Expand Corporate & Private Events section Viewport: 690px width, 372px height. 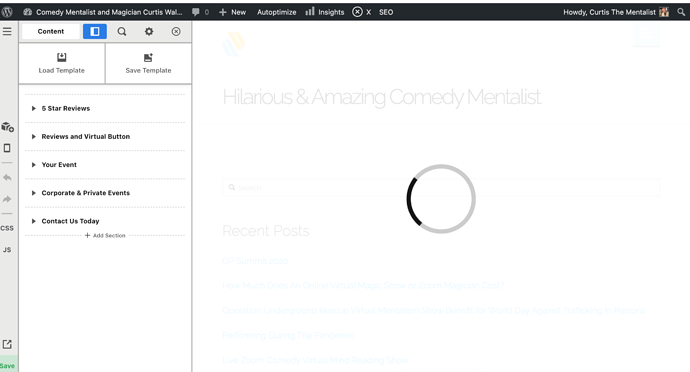[33, 193]
